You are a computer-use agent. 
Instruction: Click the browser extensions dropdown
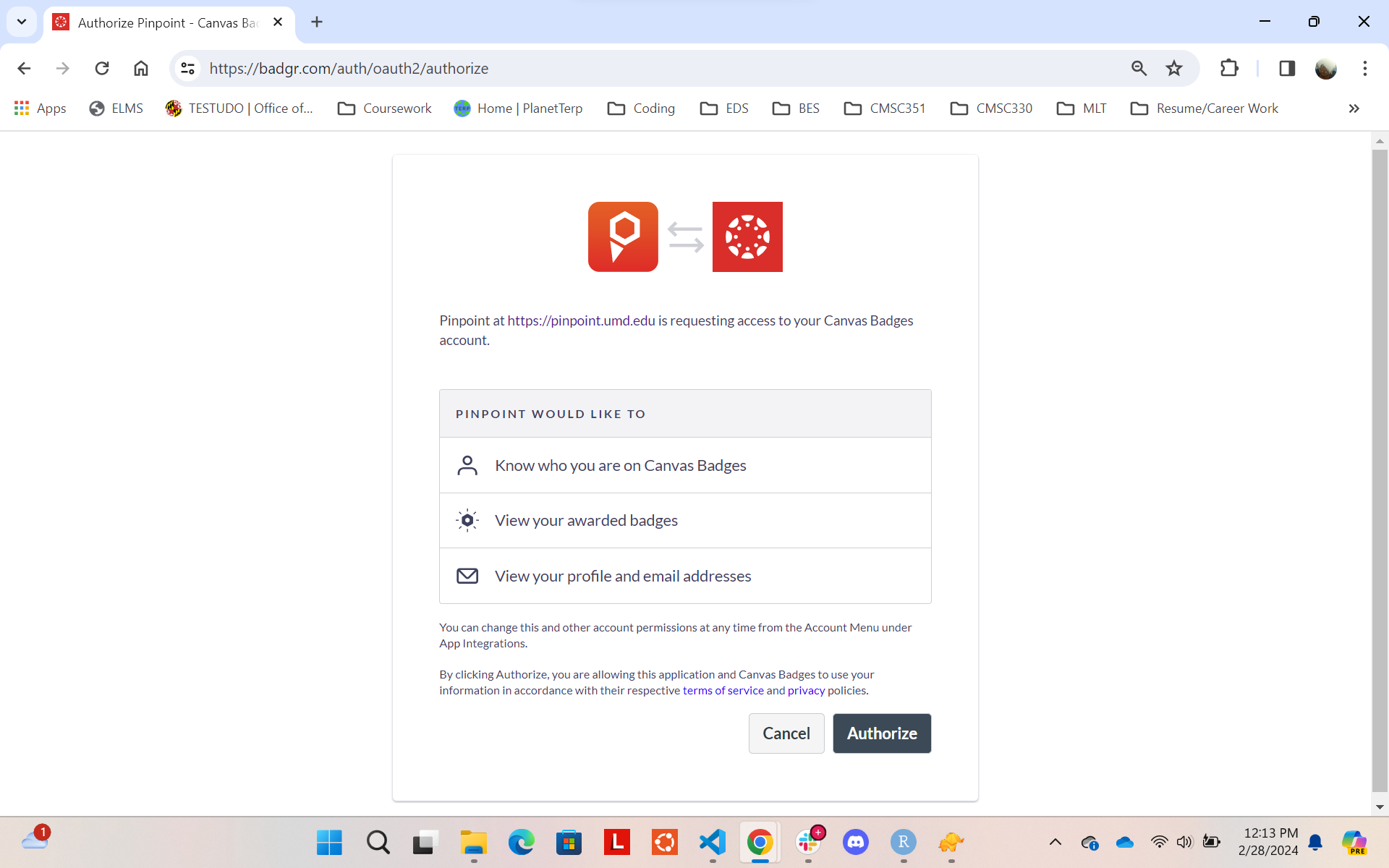click(1229, 68)
